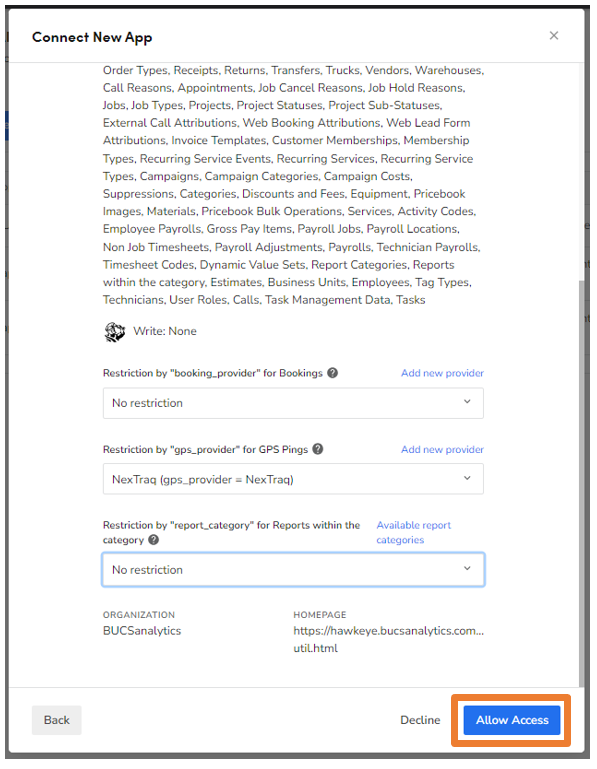Click the Write: None permission icon
Image resolution: width=597 pixels, height=769 pixels.
coord(115,332)
